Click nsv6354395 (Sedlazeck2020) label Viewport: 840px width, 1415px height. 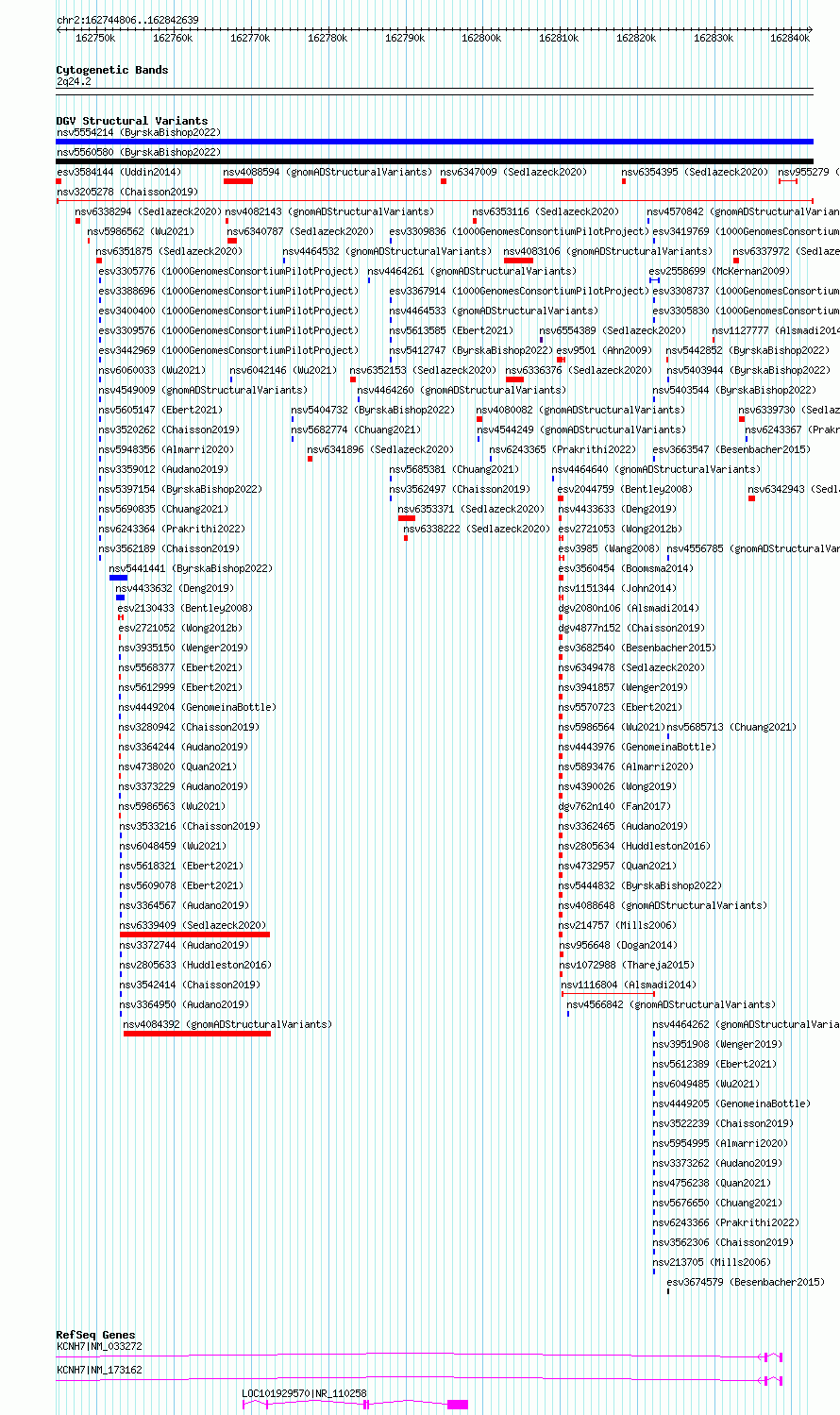(x=695, y=172)
